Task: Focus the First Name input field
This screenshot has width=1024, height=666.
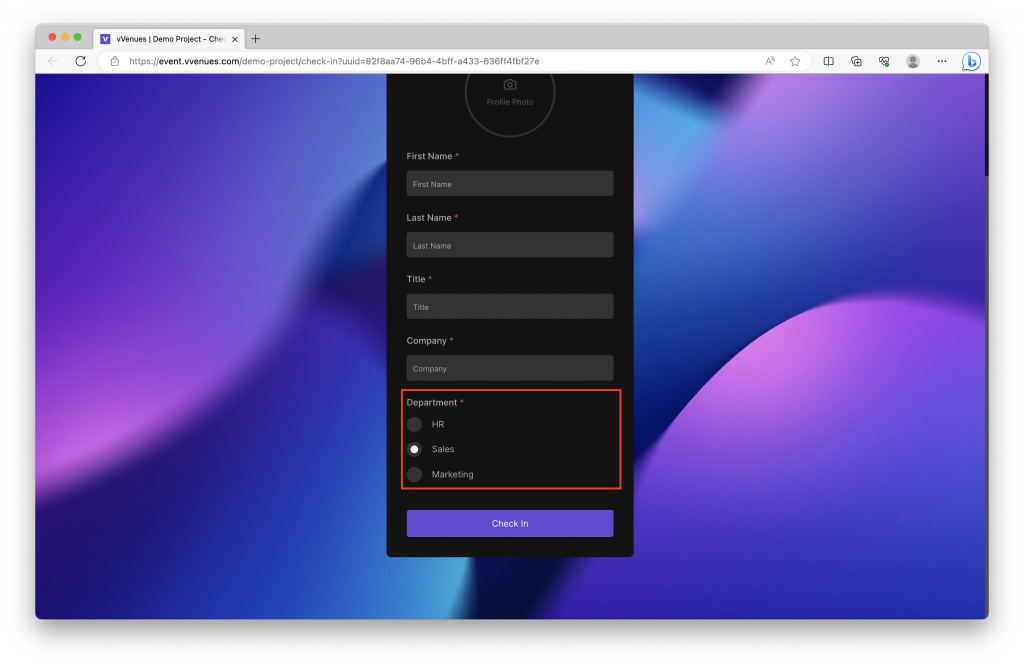Action: click(x=510, y=183)
